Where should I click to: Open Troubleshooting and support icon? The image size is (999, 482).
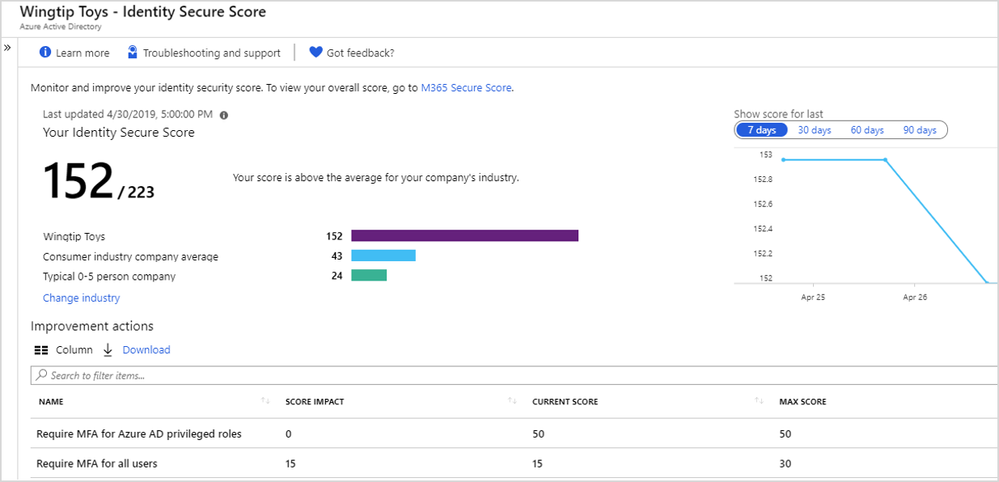click(133, 52)
